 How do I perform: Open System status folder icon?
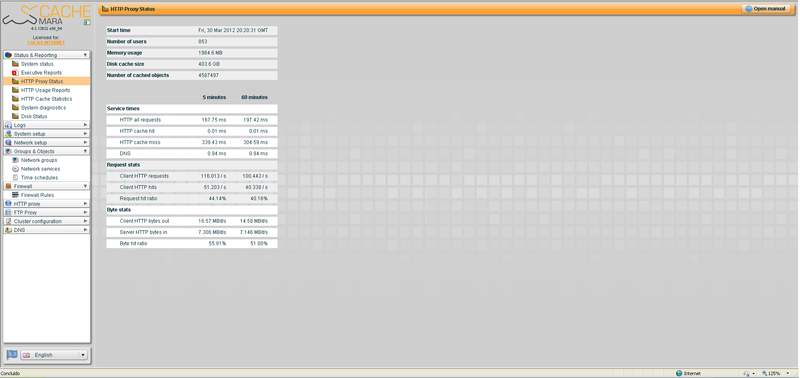[x=15, y=64]
